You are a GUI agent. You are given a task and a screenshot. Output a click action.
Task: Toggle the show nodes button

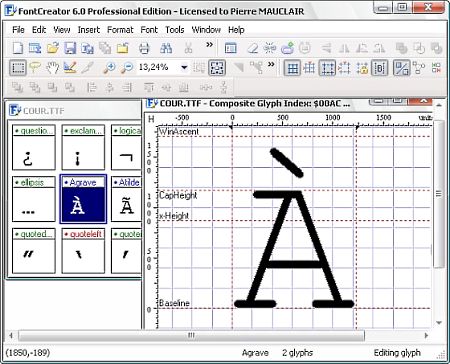[419, 68]
